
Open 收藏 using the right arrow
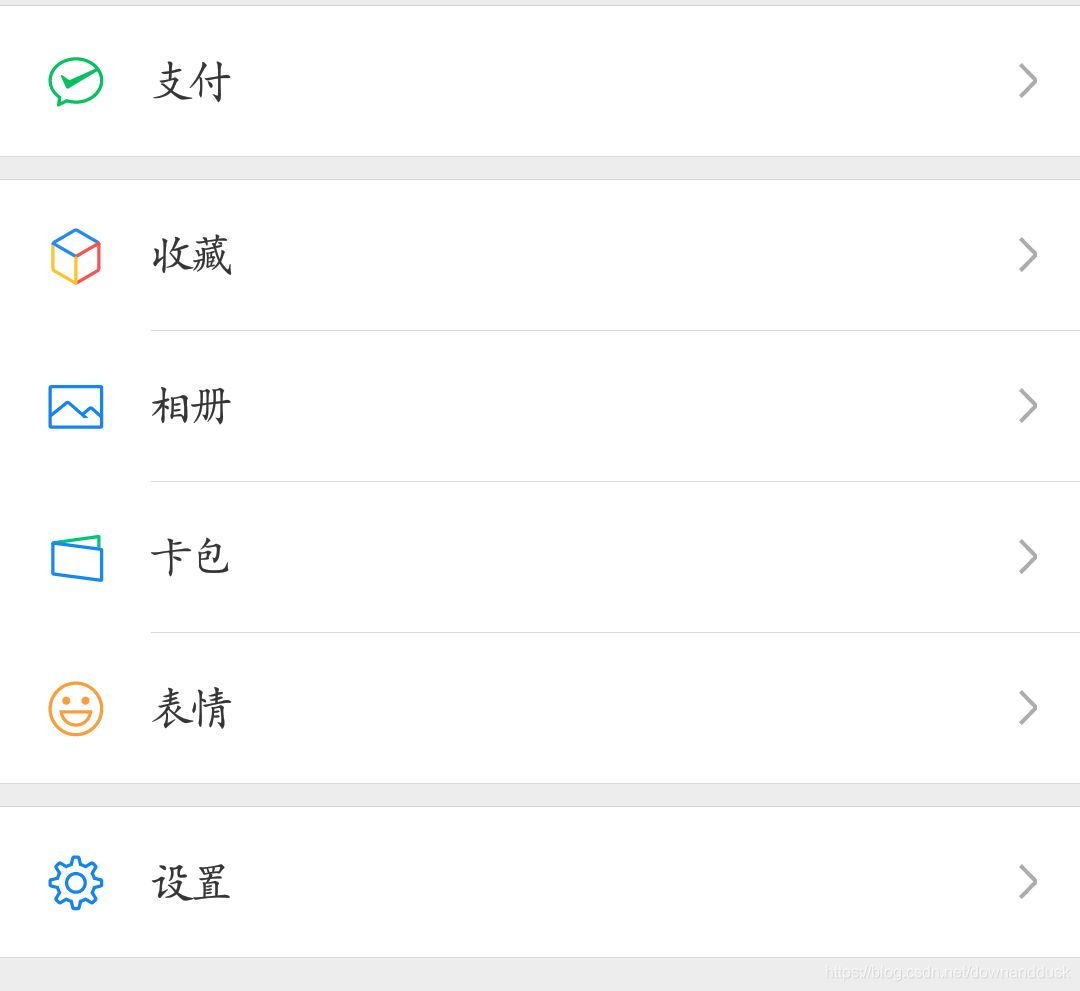(x=1028, y=256)
